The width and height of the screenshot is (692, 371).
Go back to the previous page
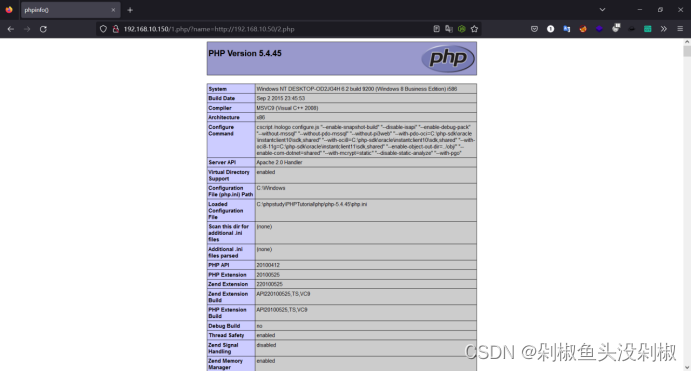(11, 29)
